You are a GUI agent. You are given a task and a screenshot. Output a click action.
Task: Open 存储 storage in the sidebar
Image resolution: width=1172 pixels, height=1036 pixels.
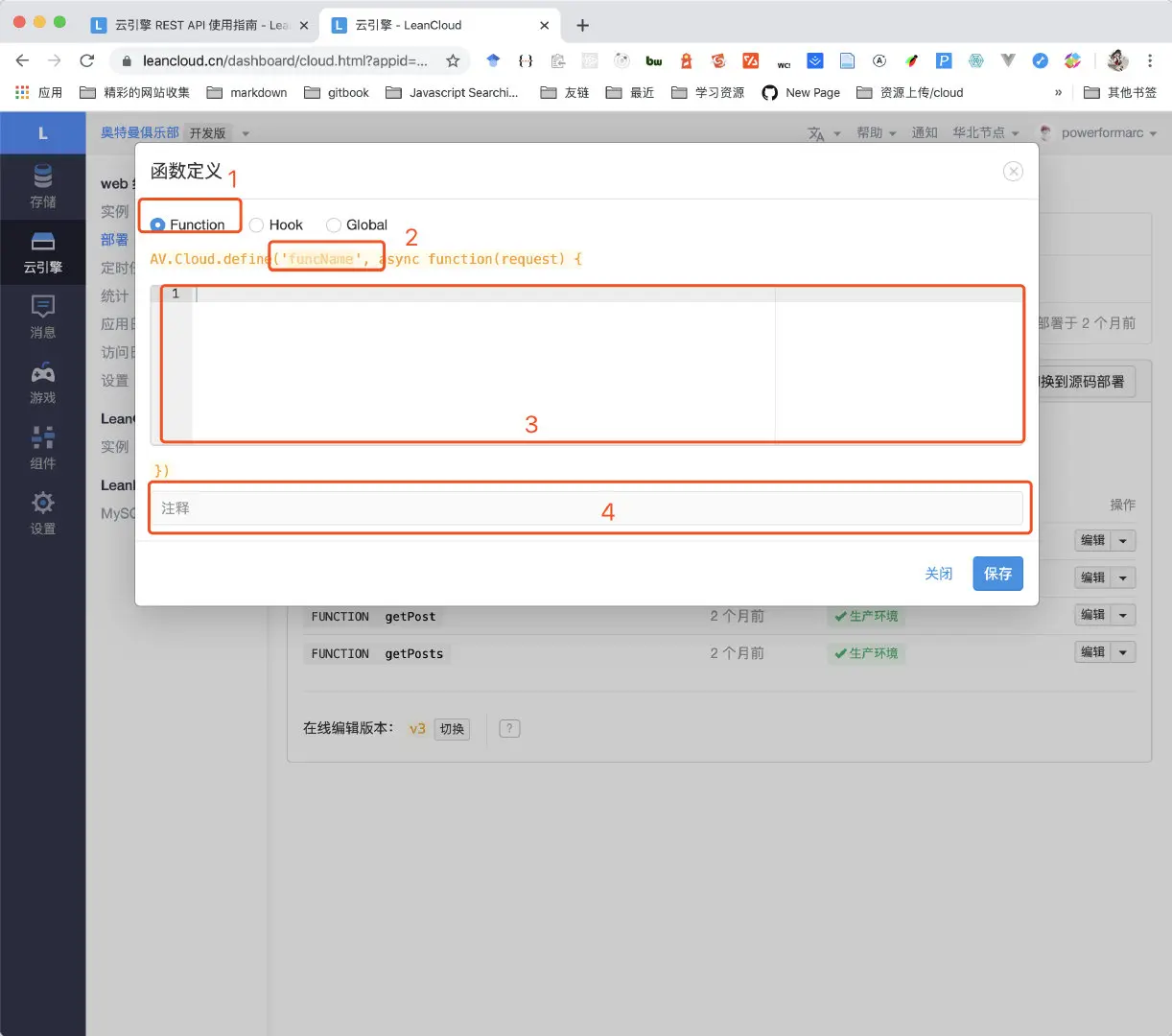(42, 186)
